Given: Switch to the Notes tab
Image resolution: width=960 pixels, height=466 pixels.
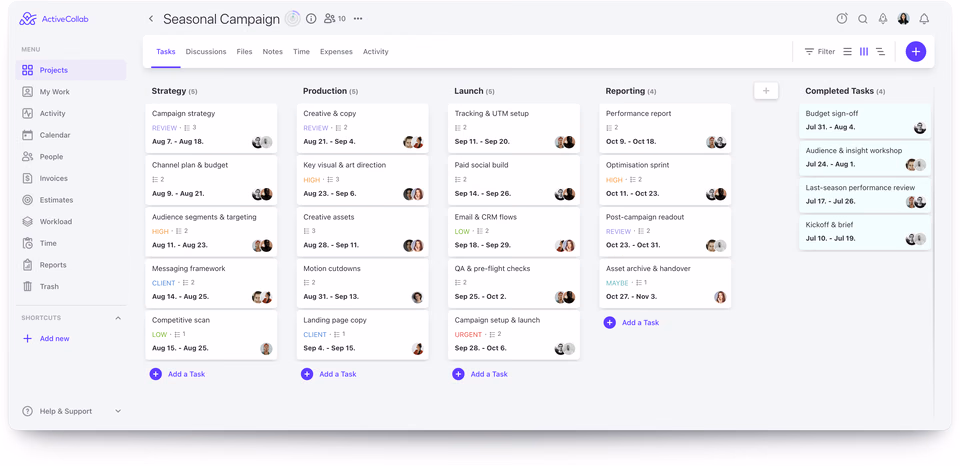Looking at the screenshot, I should click(272, 52).
